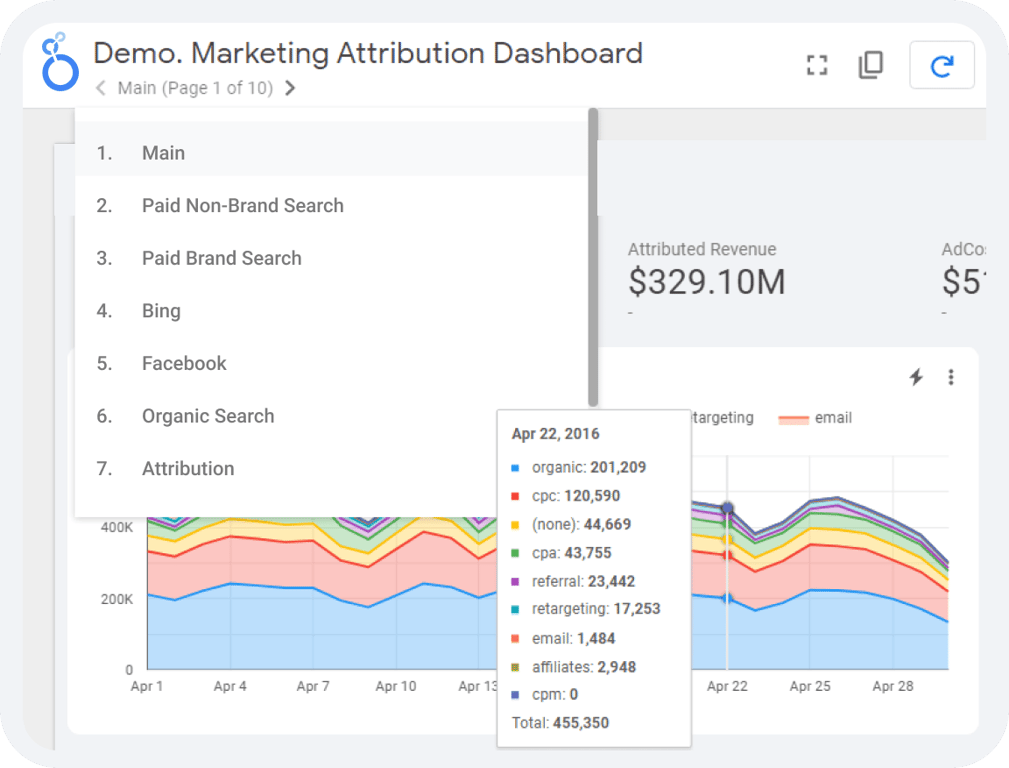Click the Apr 22 data point marker

coord(727,508)
